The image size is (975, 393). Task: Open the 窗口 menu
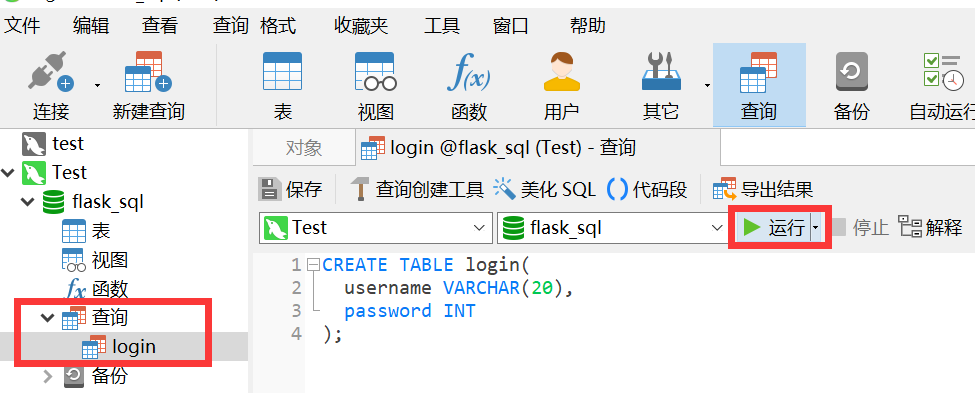pyautogui.click(x=511, y=25)
